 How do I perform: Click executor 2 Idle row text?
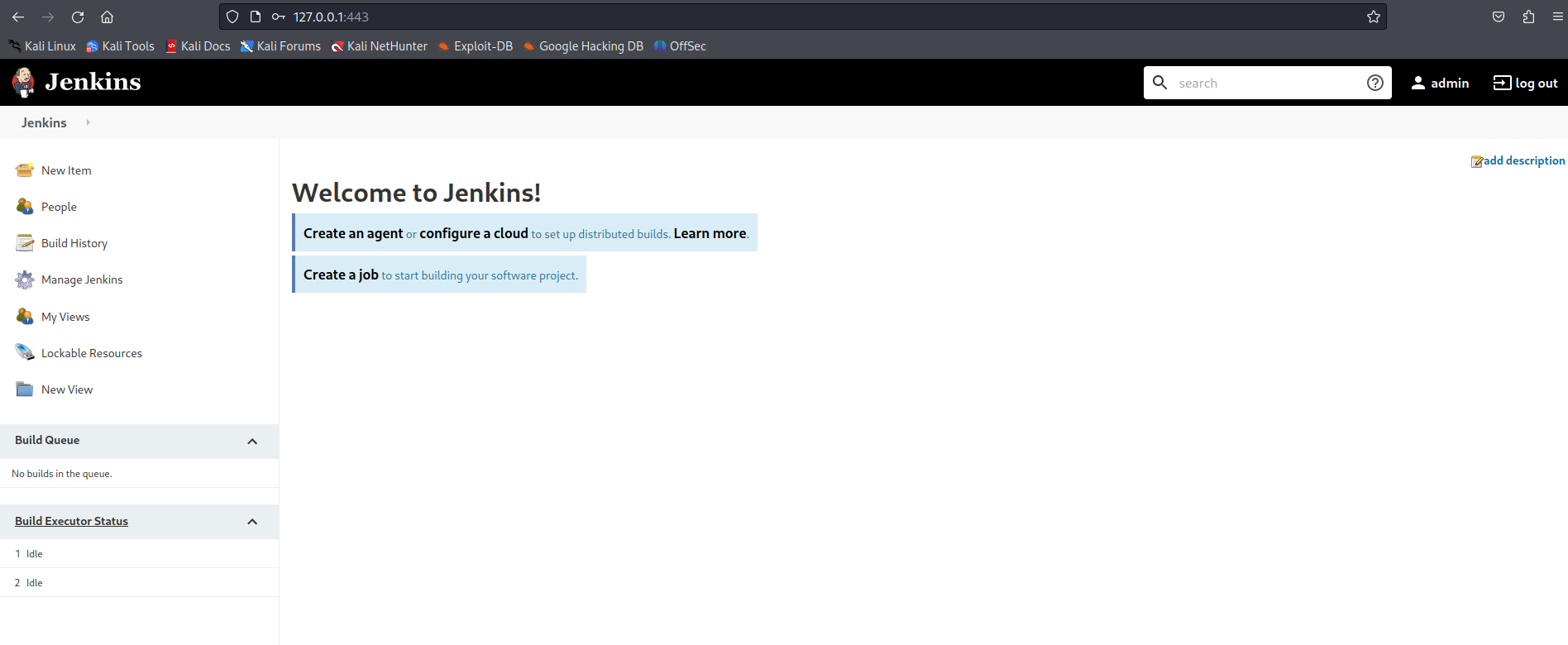click(34, 583)
